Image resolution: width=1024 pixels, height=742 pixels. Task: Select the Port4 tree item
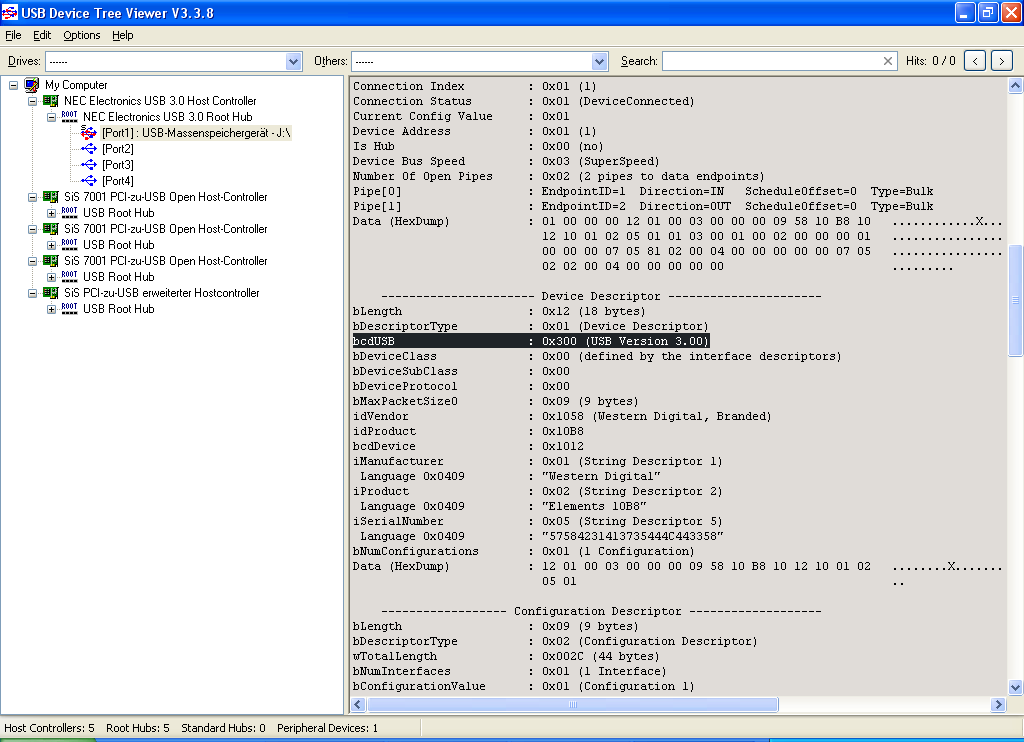[x=118, y=181]
